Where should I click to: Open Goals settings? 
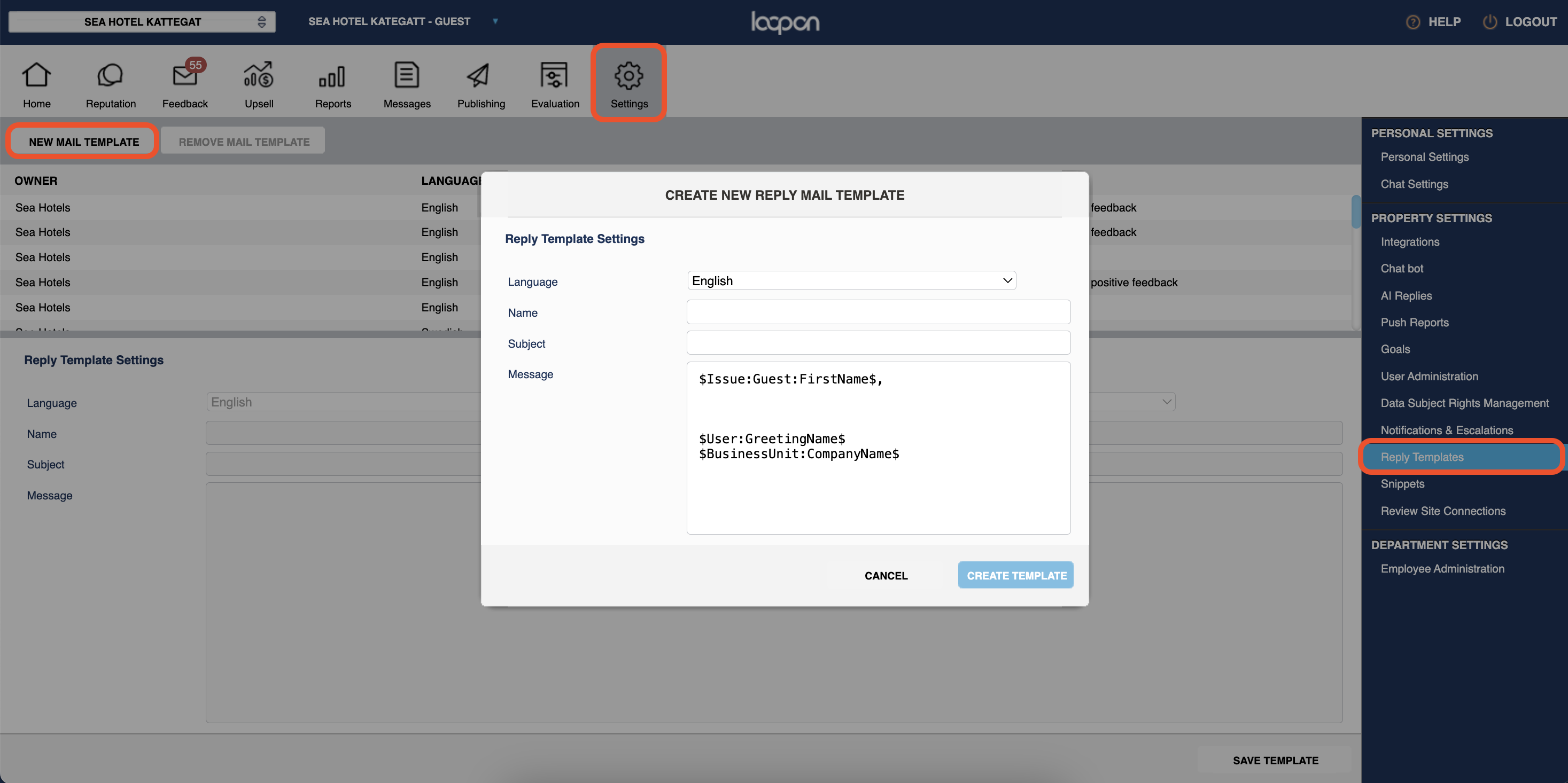click(x=1395, y=349)
